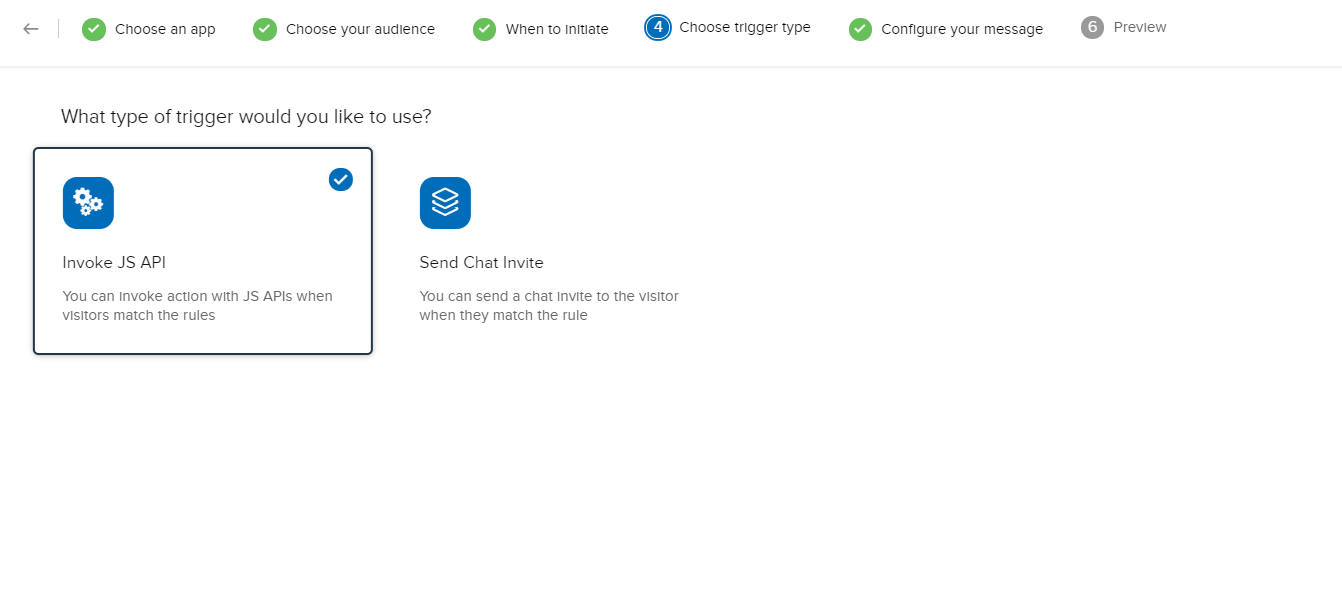Click green checkmark beside Choose your audience
1342x611 pixels.
pos(265,29)
